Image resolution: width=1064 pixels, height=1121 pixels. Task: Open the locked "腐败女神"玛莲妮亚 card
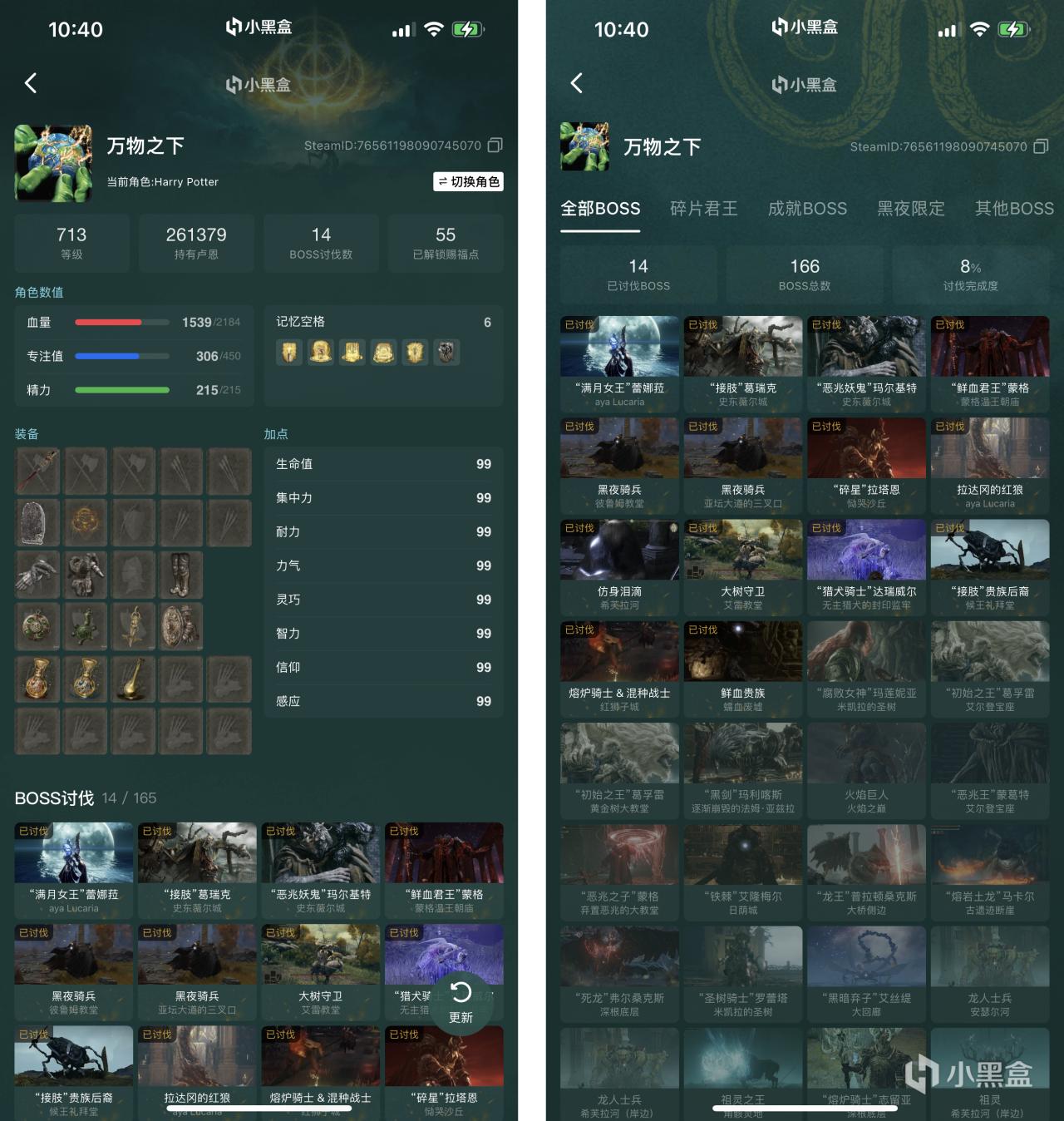coord(866,669)
